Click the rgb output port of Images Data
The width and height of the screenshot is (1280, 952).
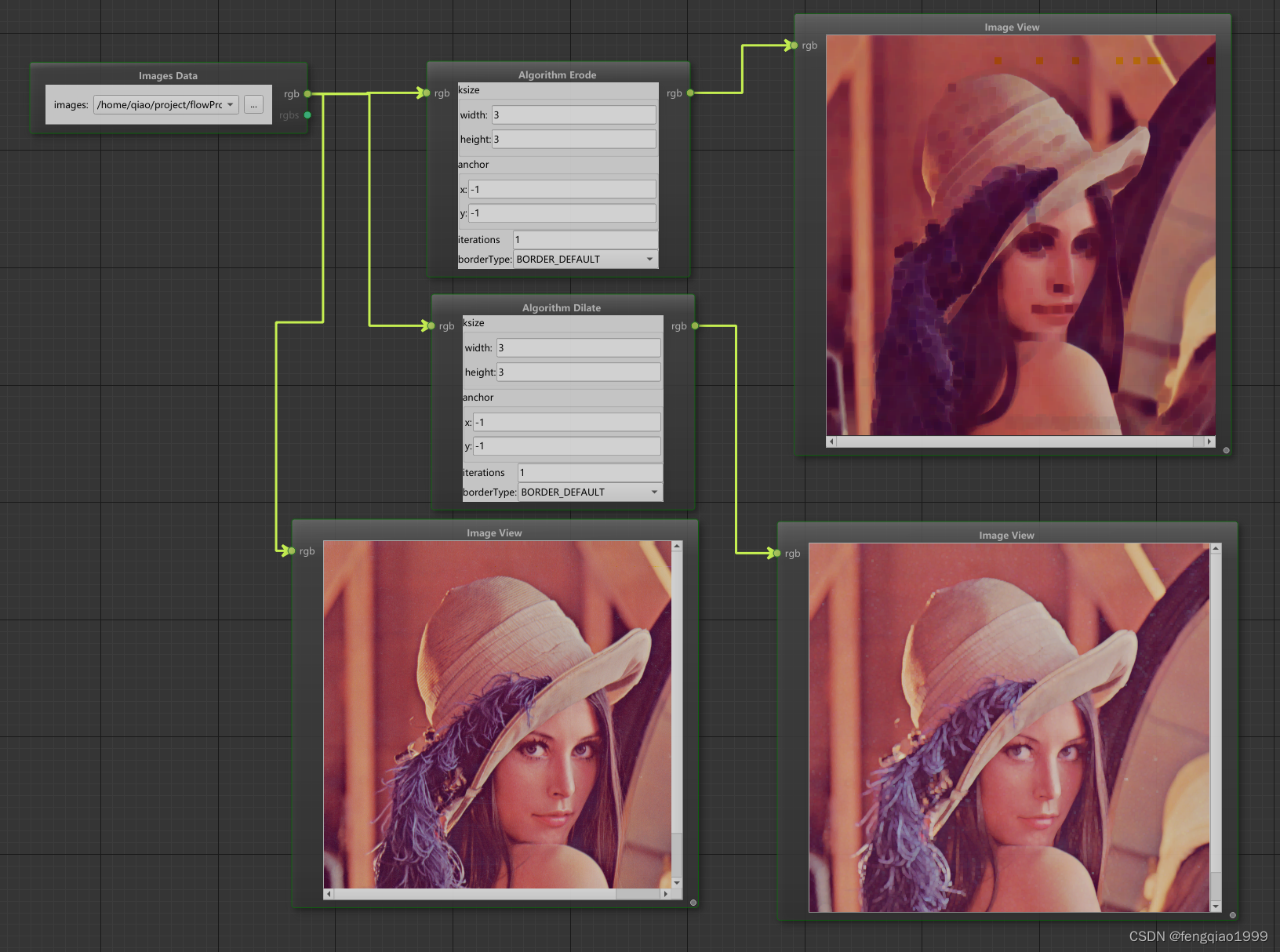click(x=307, y=94)
